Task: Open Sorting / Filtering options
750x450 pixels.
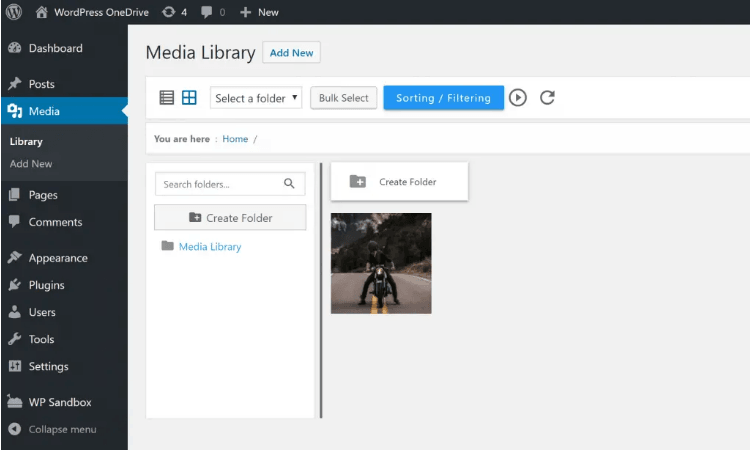Action: [x=443, y=98]
